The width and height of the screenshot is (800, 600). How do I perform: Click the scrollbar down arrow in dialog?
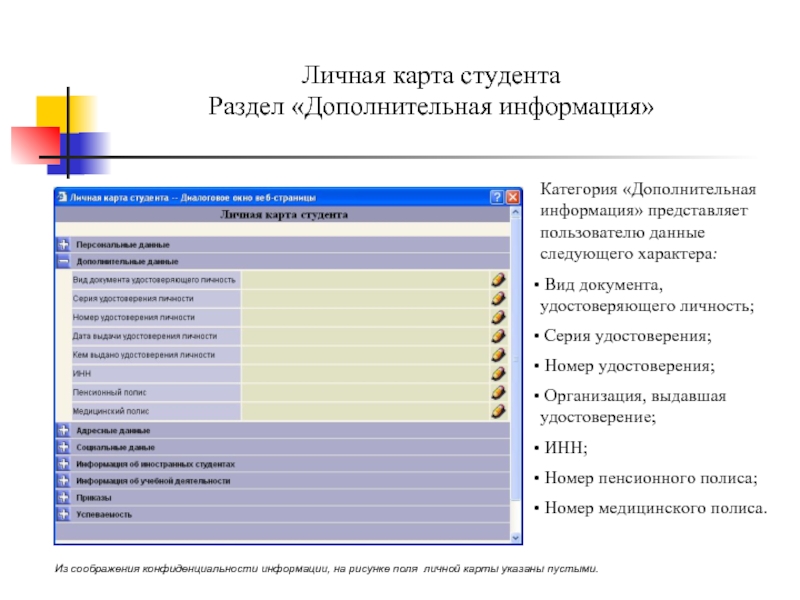point(515,537)
